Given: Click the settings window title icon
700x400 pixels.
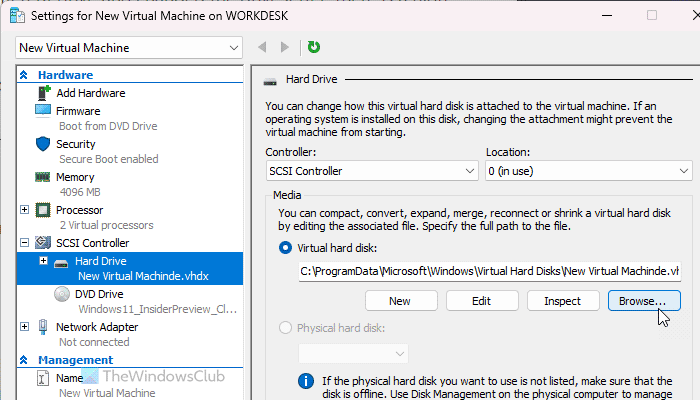Looking at the screenshot, I should 17,16.
